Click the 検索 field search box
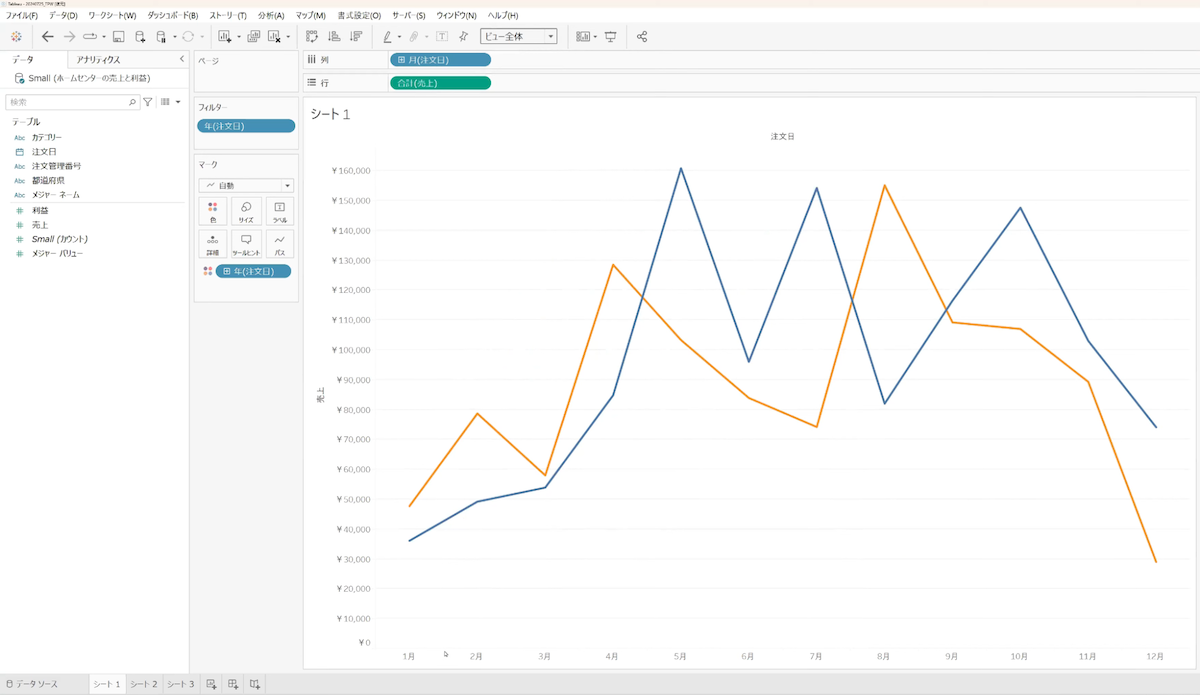The image size is (1200, 695). (70, 102)
